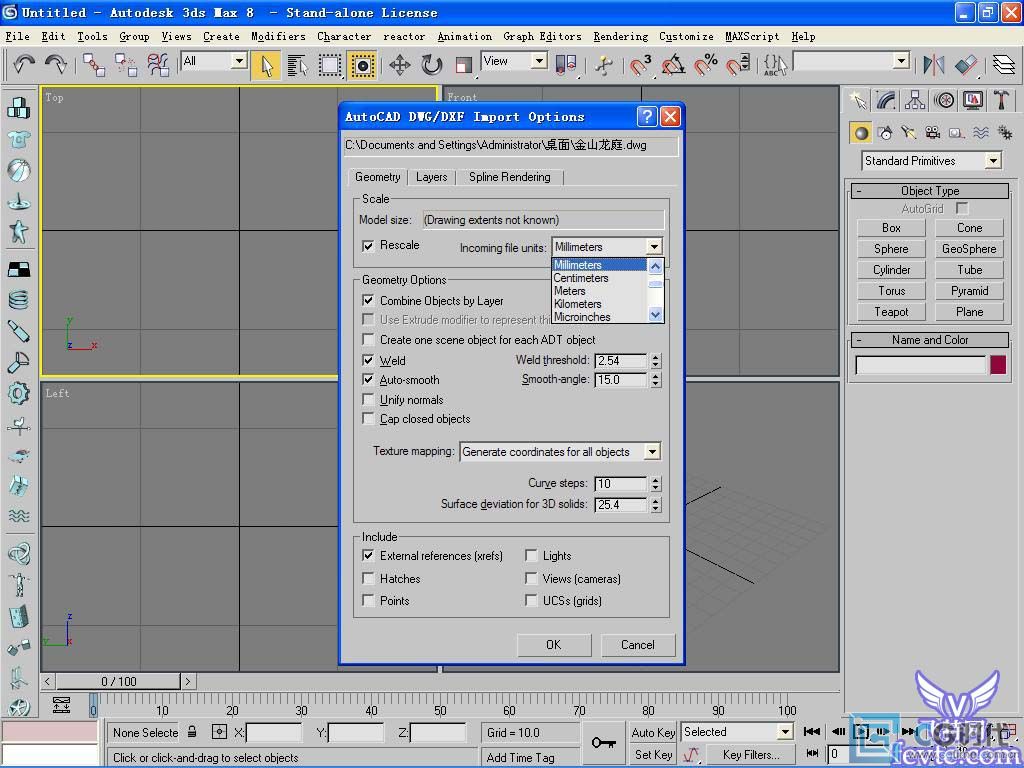Check the Cap closed objects checkbox

point(368,419)
